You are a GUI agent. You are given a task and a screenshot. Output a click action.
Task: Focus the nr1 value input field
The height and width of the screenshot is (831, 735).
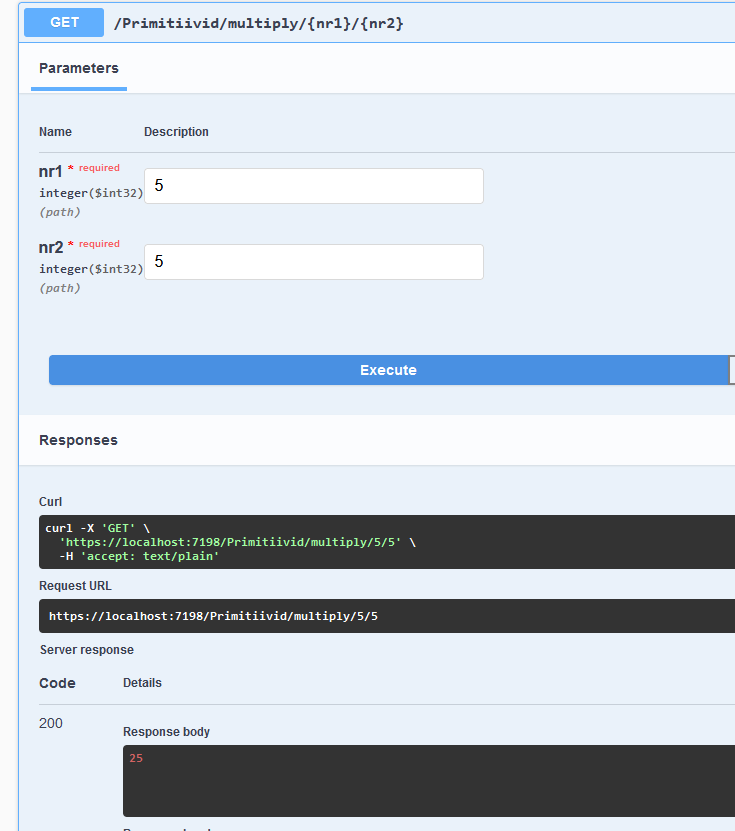(x=314, y=186)
